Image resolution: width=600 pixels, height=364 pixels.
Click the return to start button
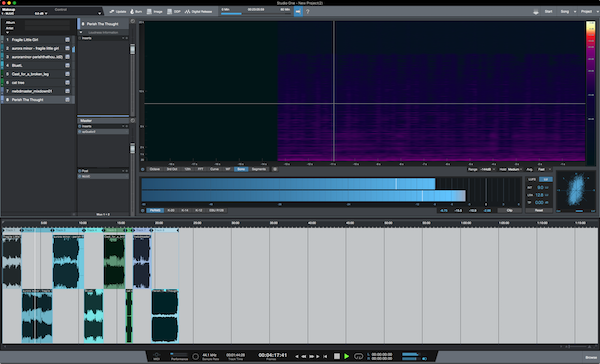(x=325, y=356)
